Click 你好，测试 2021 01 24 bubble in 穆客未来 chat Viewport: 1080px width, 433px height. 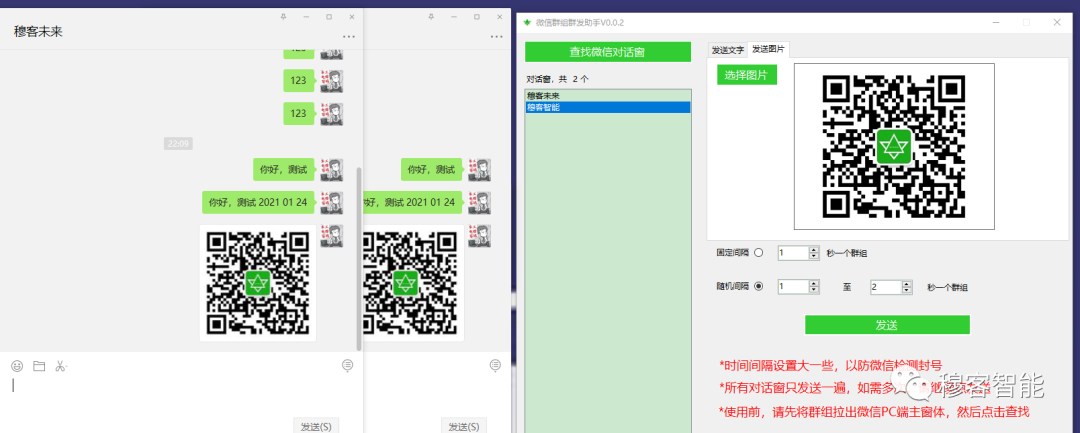pyautogui.click(x=258, y=202)
